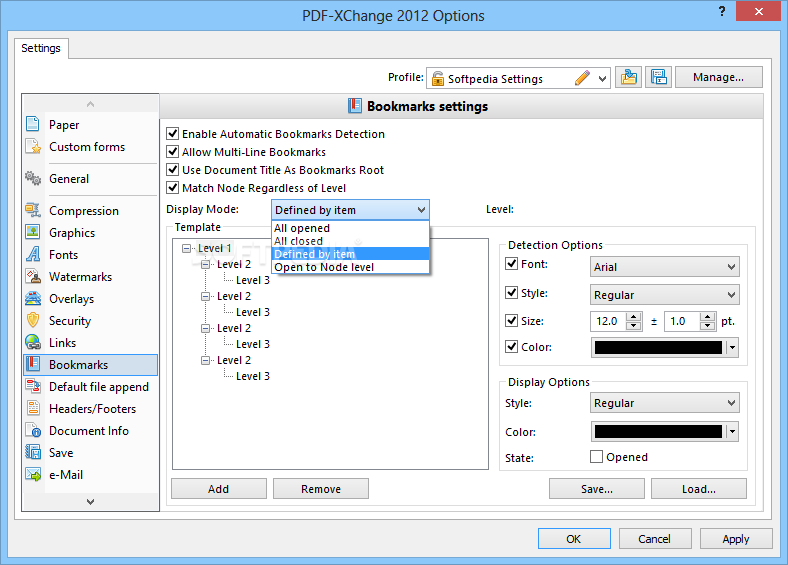The image size is (788, 565).
Task: Uncheck the Style detection checkbox
Action: tap(512, 292)
